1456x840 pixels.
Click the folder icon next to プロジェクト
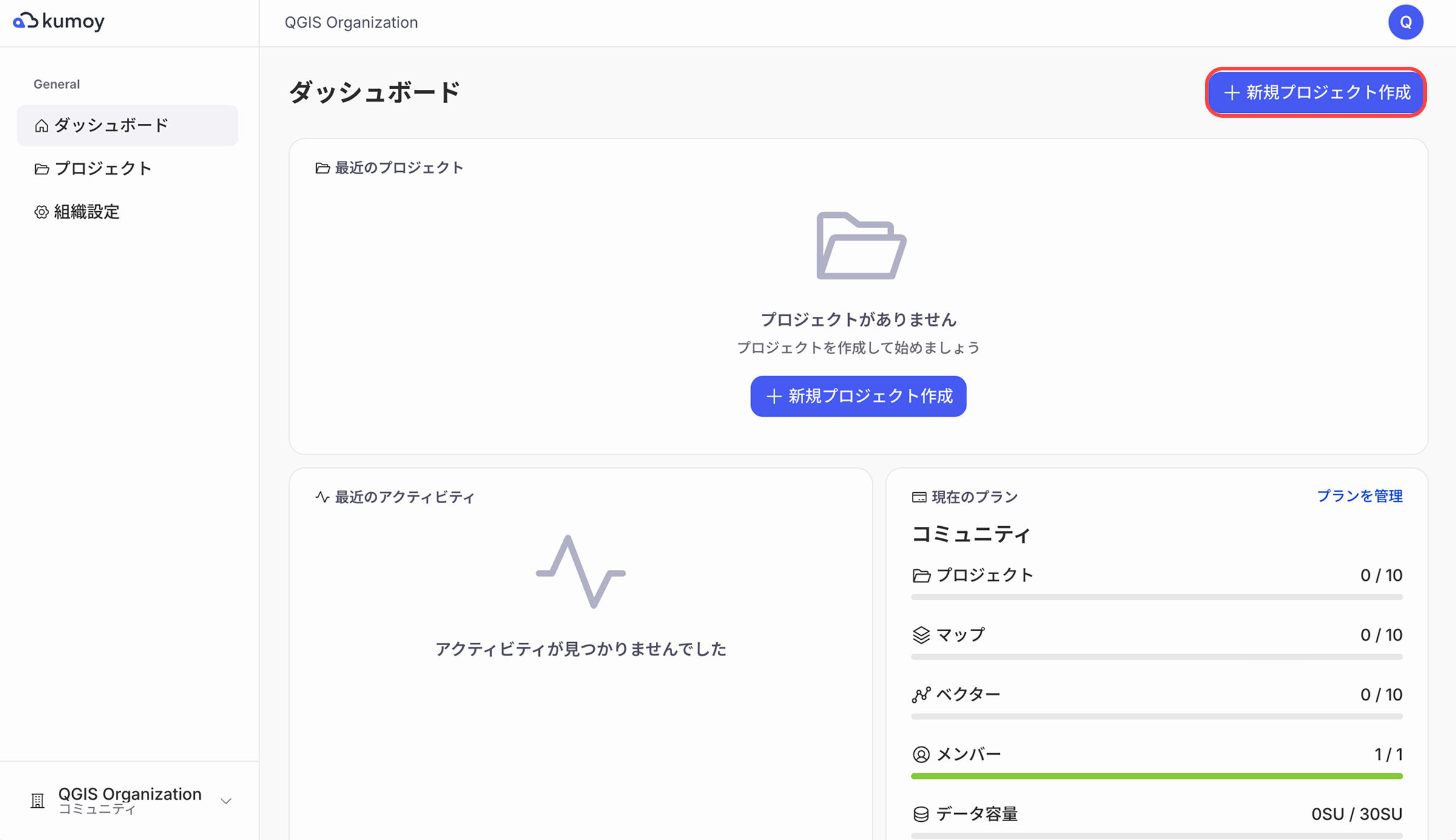(x=41, y=169)
